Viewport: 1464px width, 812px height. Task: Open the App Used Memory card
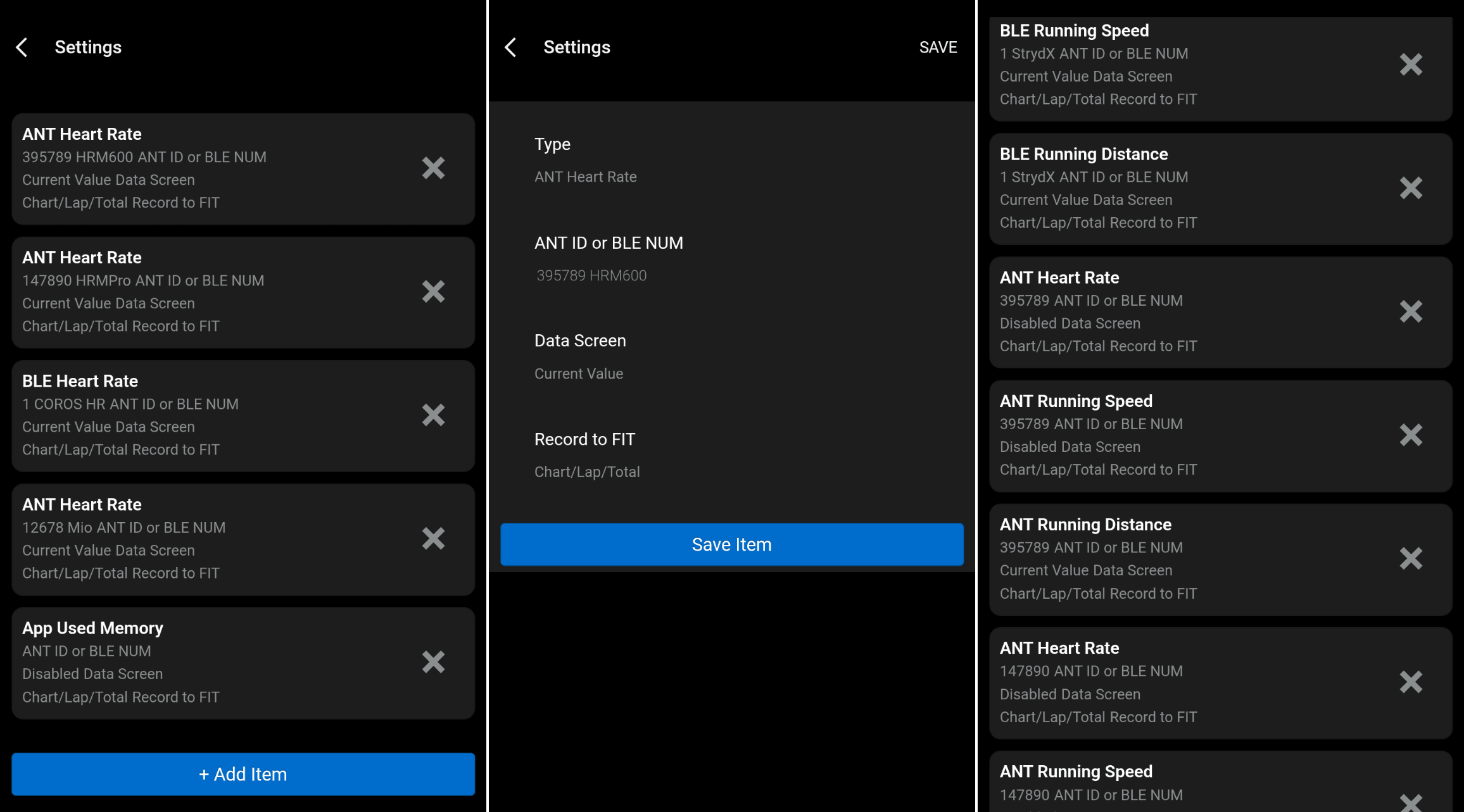[x=243, y=663]
